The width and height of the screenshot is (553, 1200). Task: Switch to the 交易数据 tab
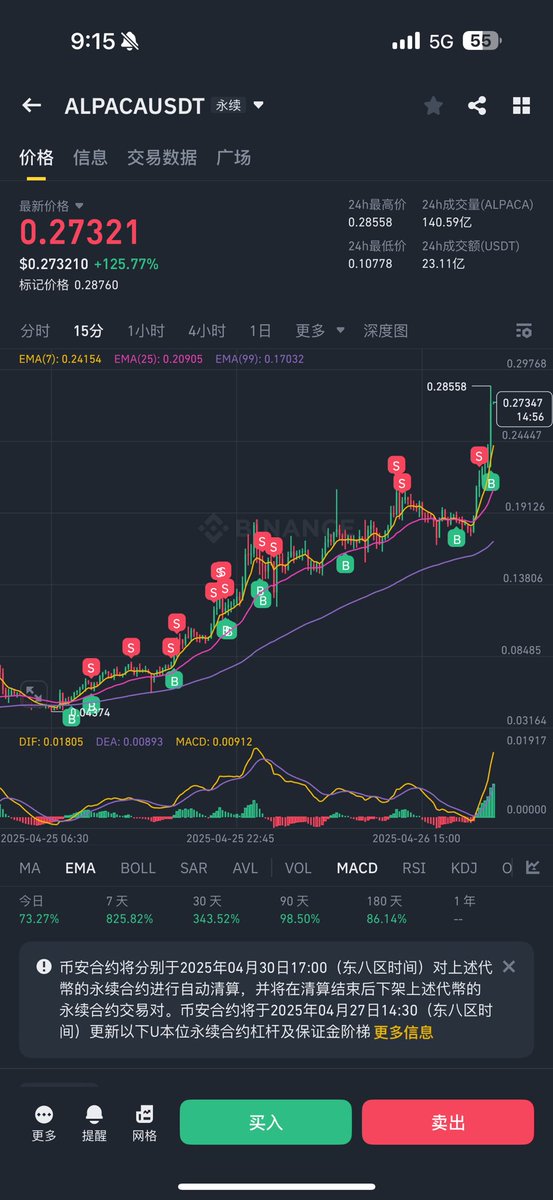click(162, 157)
